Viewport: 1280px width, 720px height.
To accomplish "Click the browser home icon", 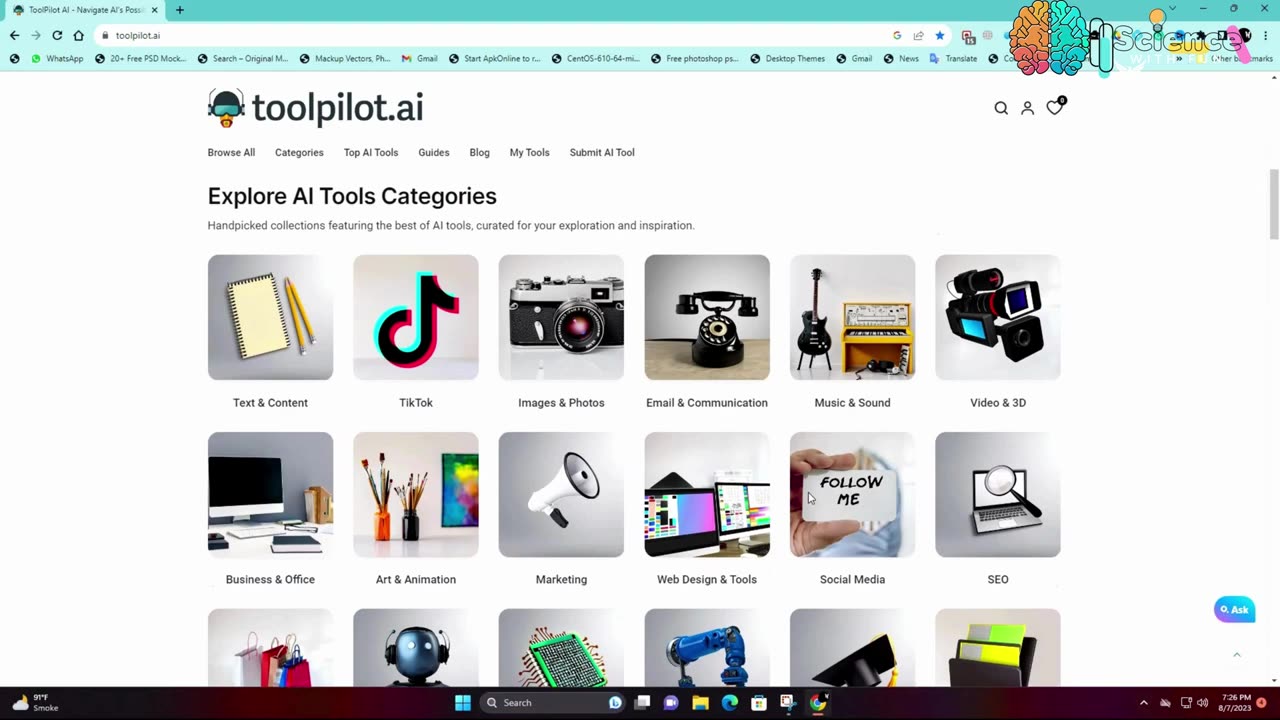I will pos(78,35).
